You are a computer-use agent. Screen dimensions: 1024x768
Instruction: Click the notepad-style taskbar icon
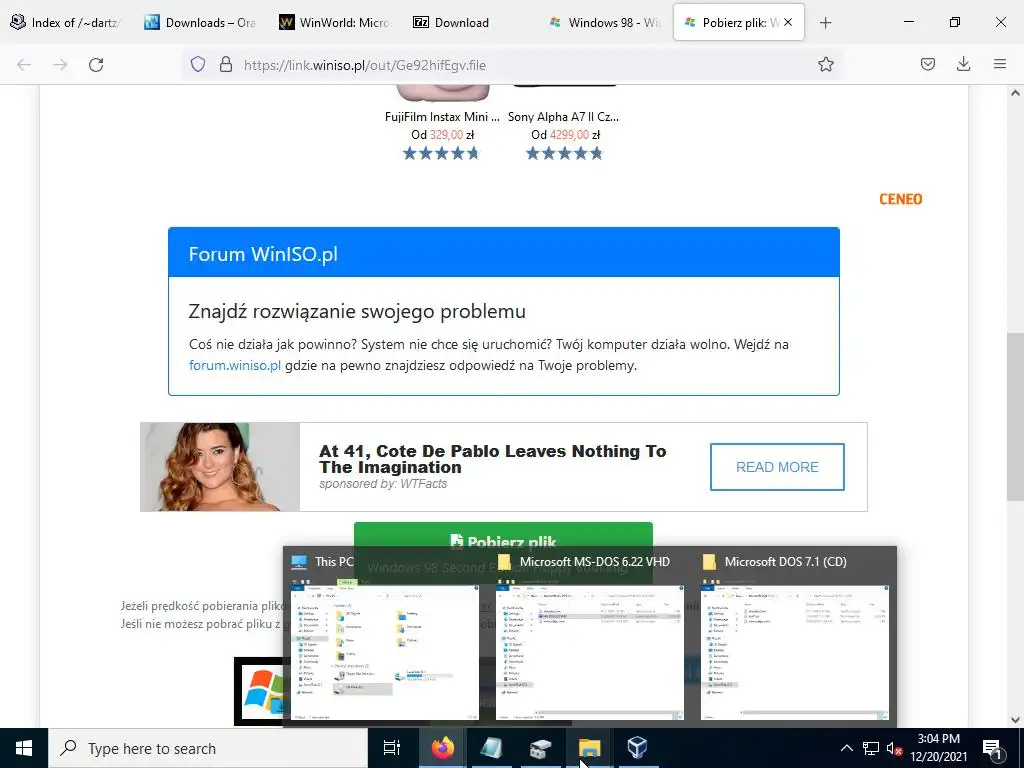(x=491, y=748)
